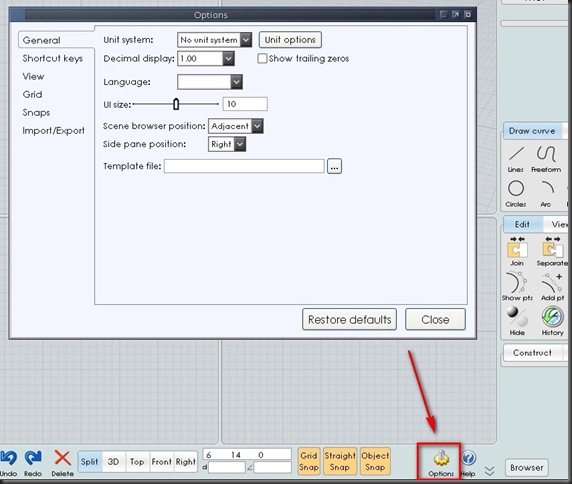The image size is (572, 484).
Task: Select the Shortcut keys options tab
Action: click(x=53, y=58)
